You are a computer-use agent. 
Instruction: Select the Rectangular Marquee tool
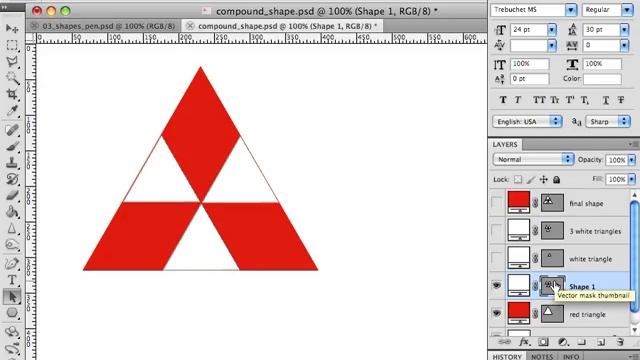[12, 45]
